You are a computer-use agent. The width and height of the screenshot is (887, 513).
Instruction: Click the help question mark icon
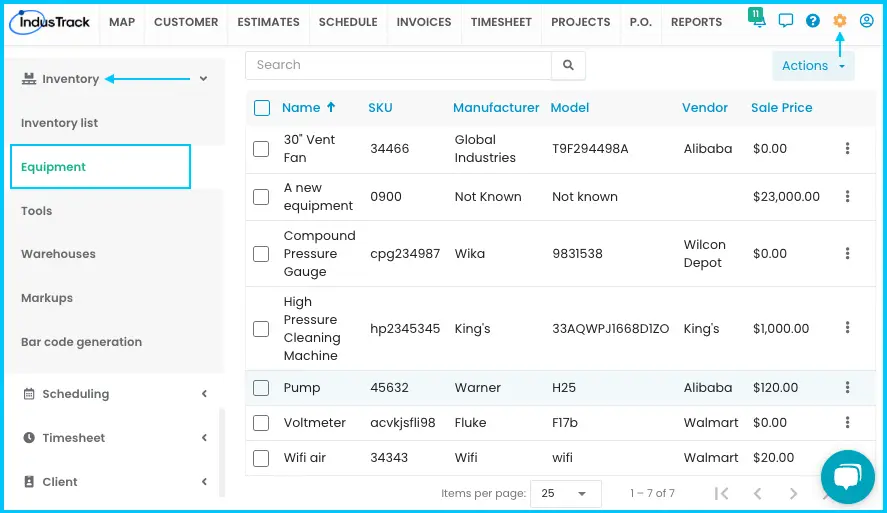pos(813,21)
